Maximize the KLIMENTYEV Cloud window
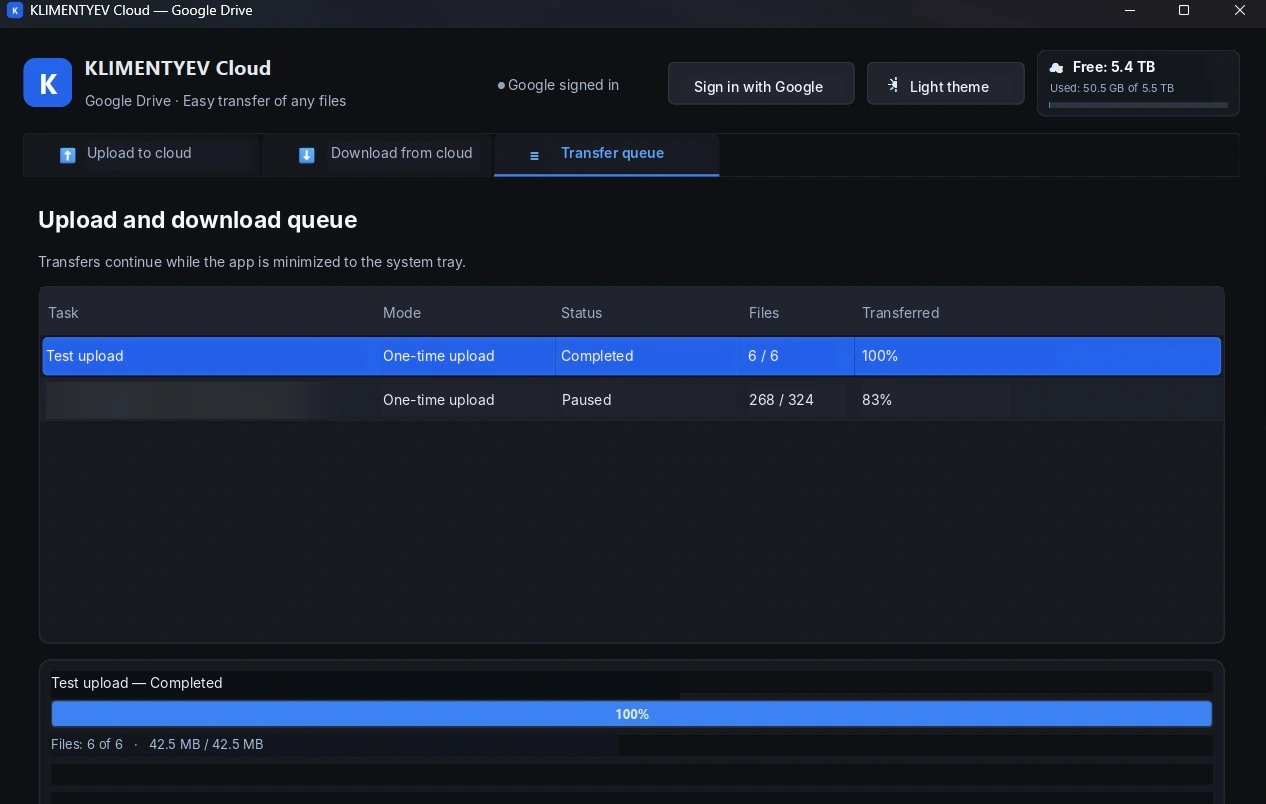 click(x=1184, y=10)
